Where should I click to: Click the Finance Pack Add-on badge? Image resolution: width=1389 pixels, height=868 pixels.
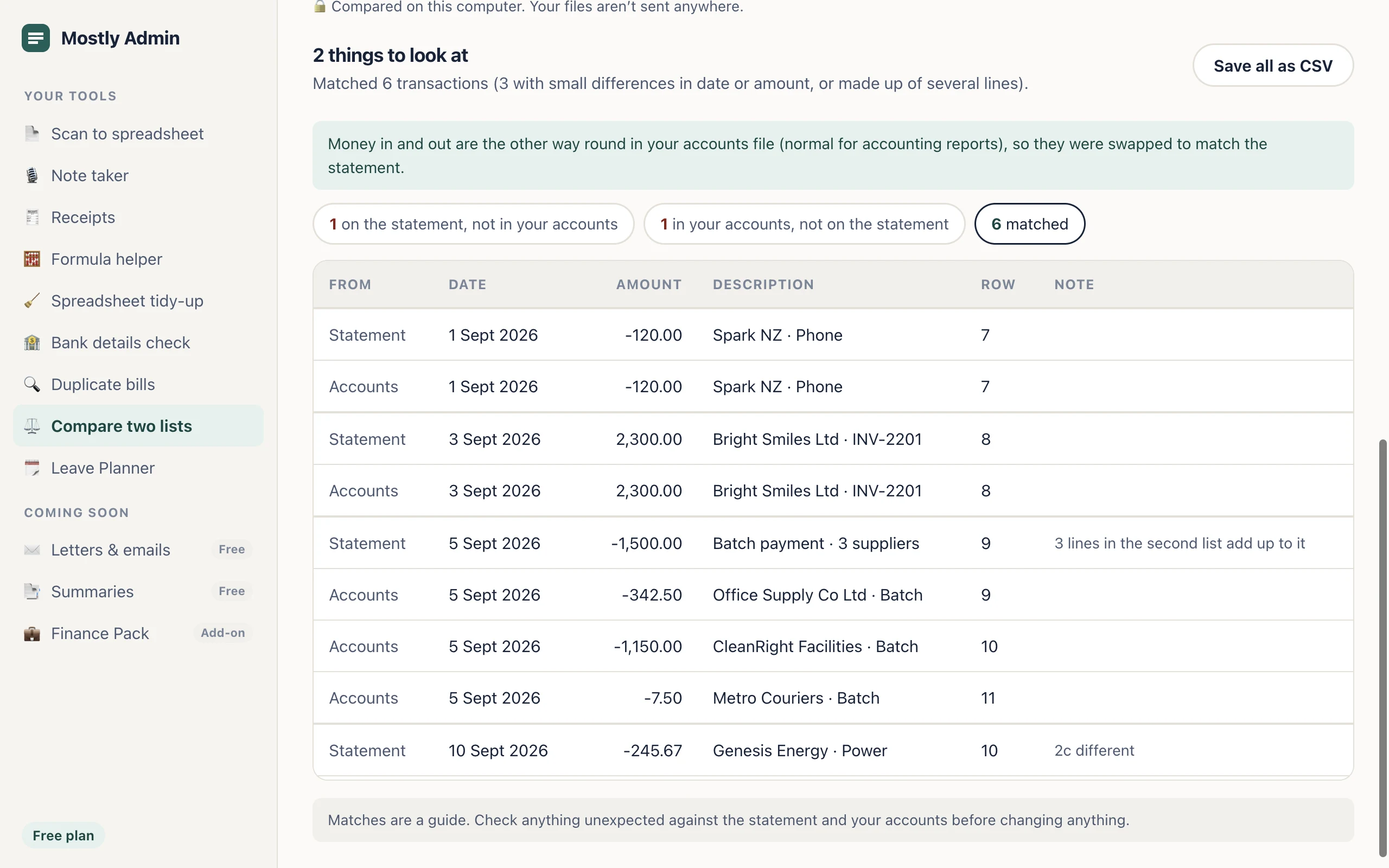pyautogui.click(x=222, y=633)
